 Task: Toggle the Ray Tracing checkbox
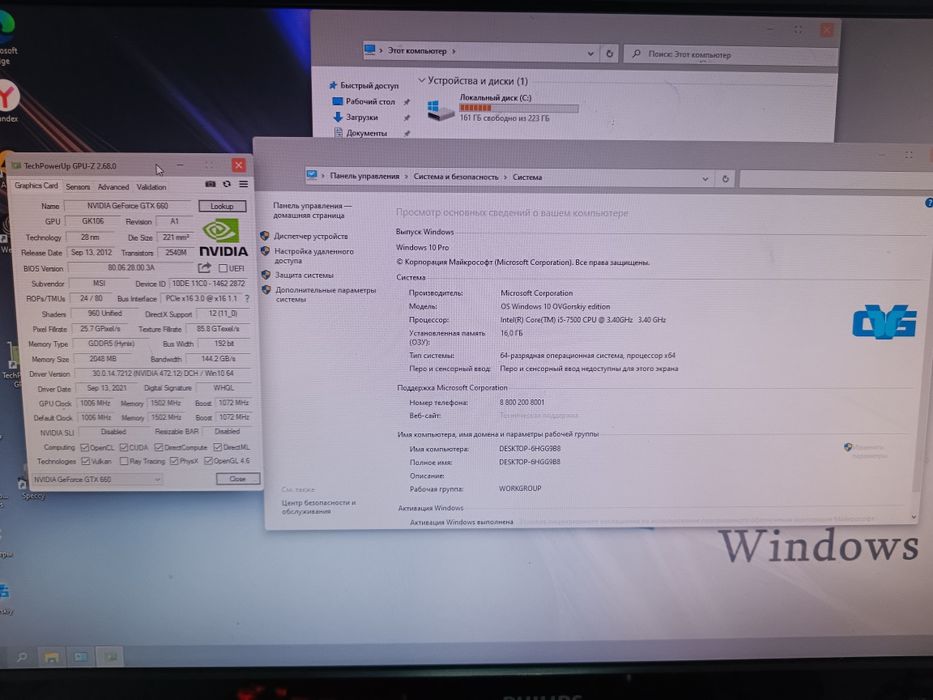(124, 461)
